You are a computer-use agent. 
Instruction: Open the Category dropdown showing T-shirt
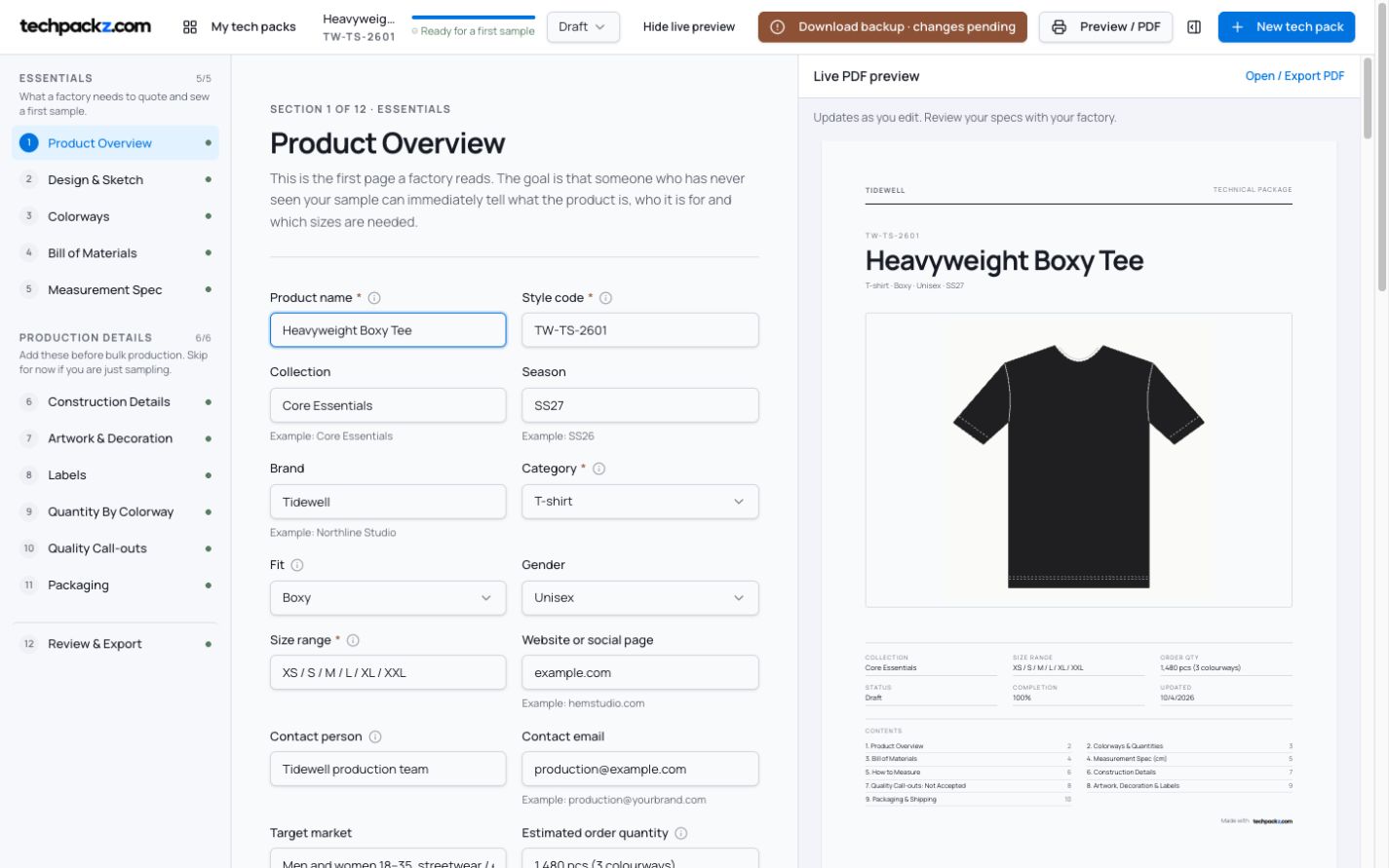click(640, 502)
